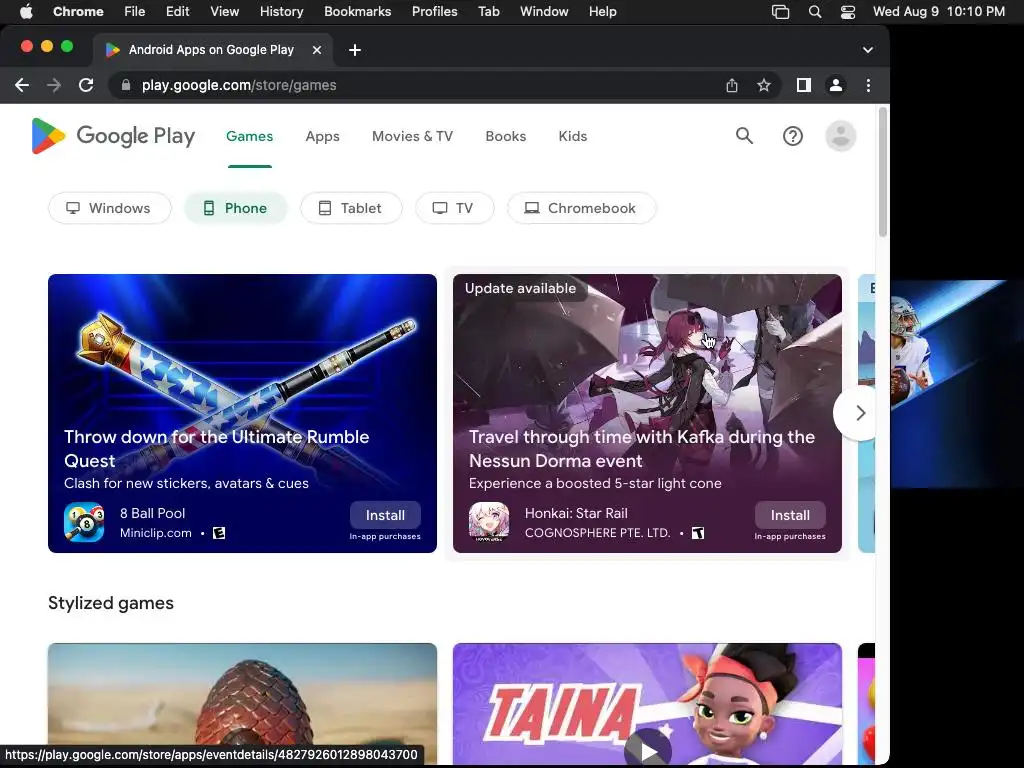Open the Kafka Nessun Dorma event card
1024x768 pixels.
pyautogui.click(x=647, y=413)
